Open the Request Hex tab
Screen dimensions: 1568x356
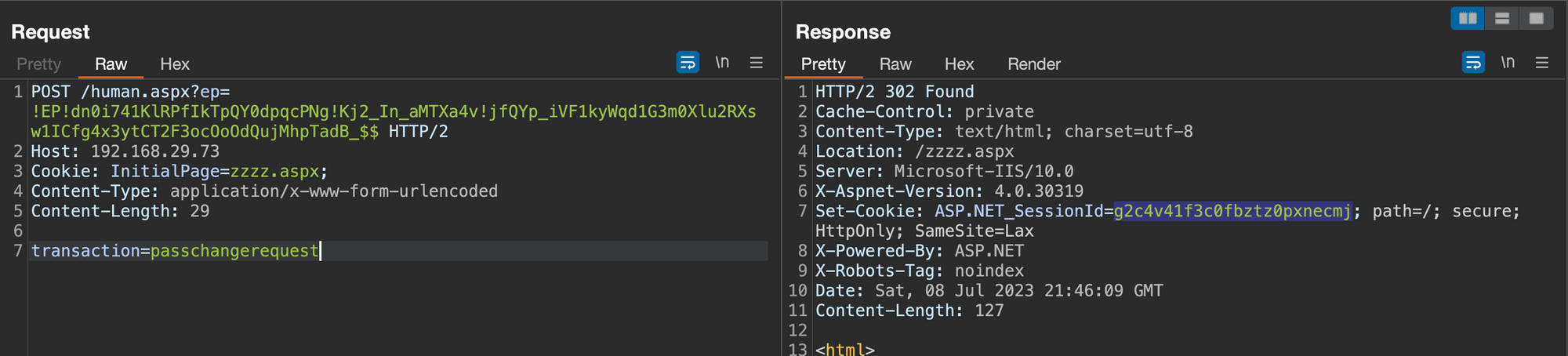tap(175, 64)
